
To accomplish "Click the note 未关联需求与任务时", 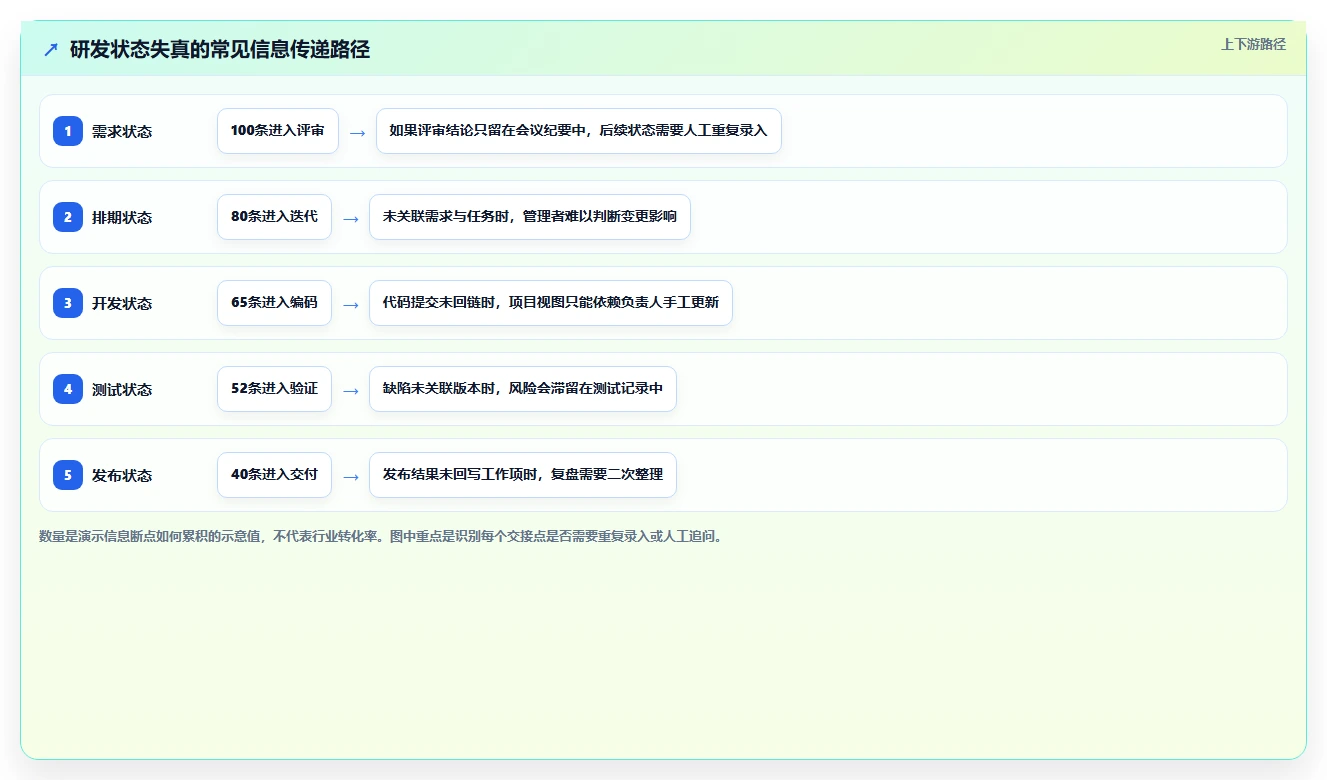I will pos(530,217).
